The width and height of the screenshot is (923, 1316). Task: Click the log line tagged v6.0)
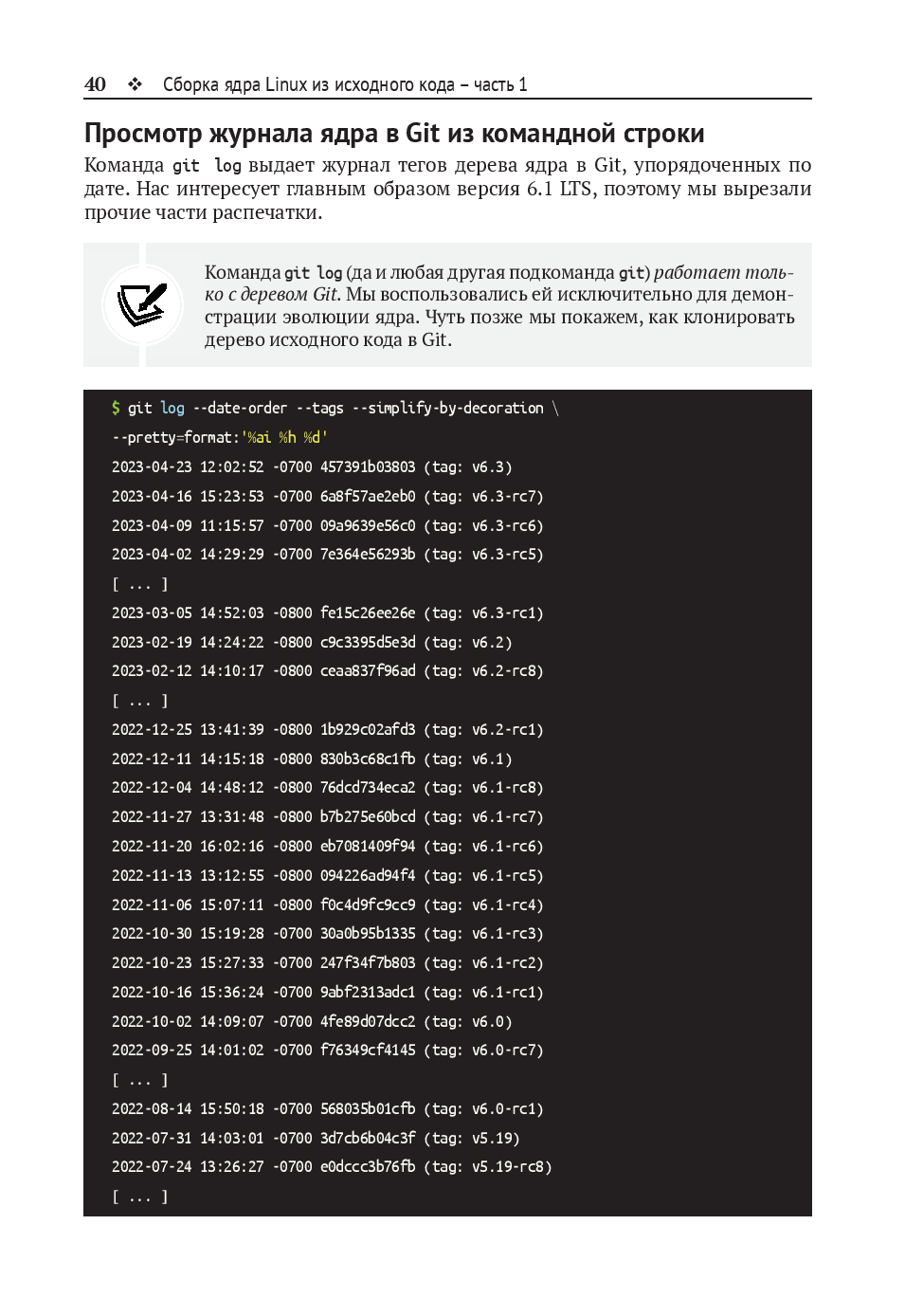(x=312, y=1021)
